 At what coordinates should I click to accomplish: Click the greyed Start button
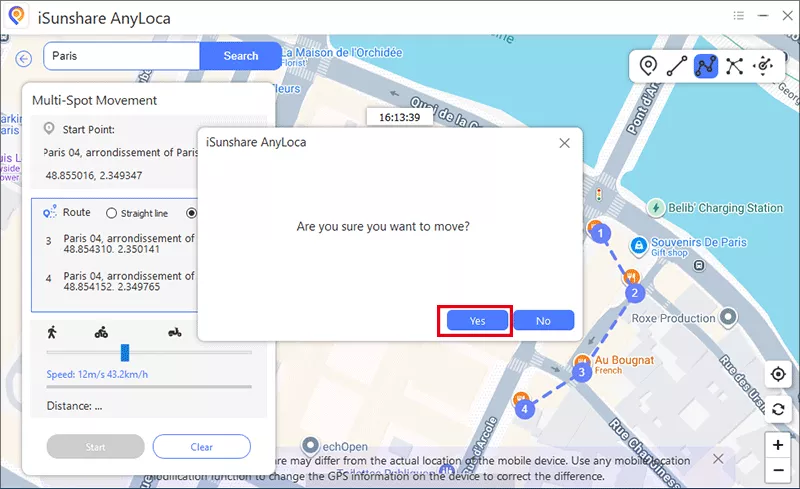click(x=95, y=447)
